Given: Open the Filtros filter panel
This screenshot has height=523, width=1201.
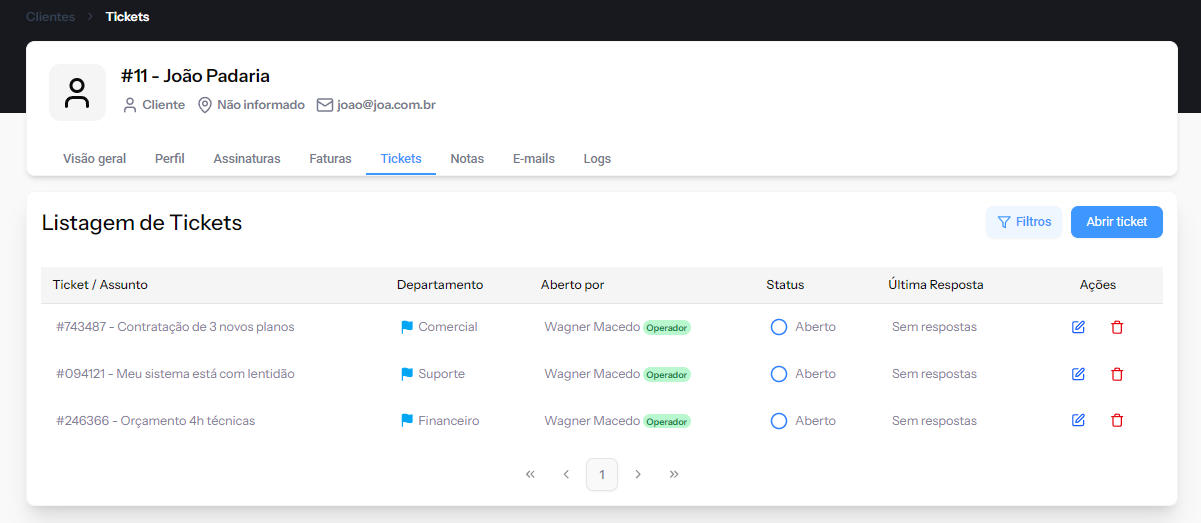Looking at the screenshot, I should click(x=1023, y=222).
